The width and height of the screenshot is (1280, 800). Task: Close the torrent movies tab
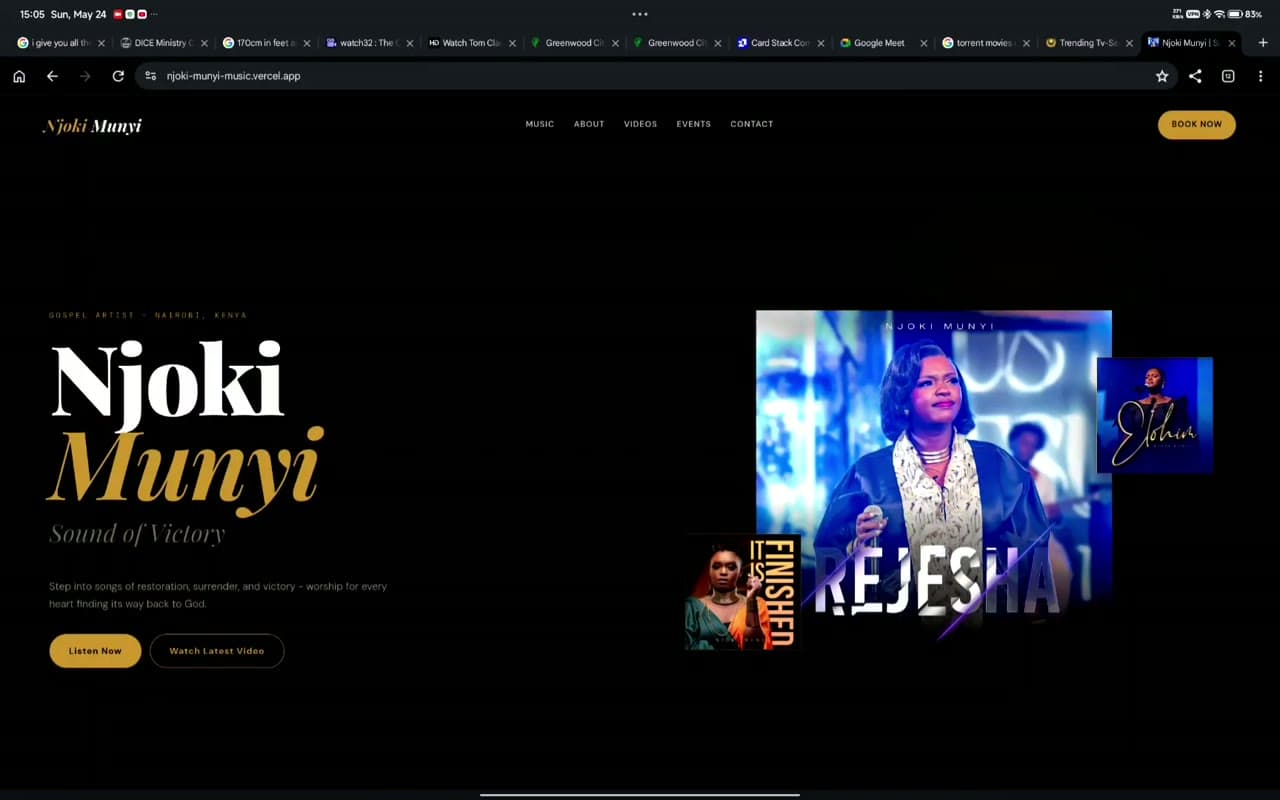click(1026, 43)
